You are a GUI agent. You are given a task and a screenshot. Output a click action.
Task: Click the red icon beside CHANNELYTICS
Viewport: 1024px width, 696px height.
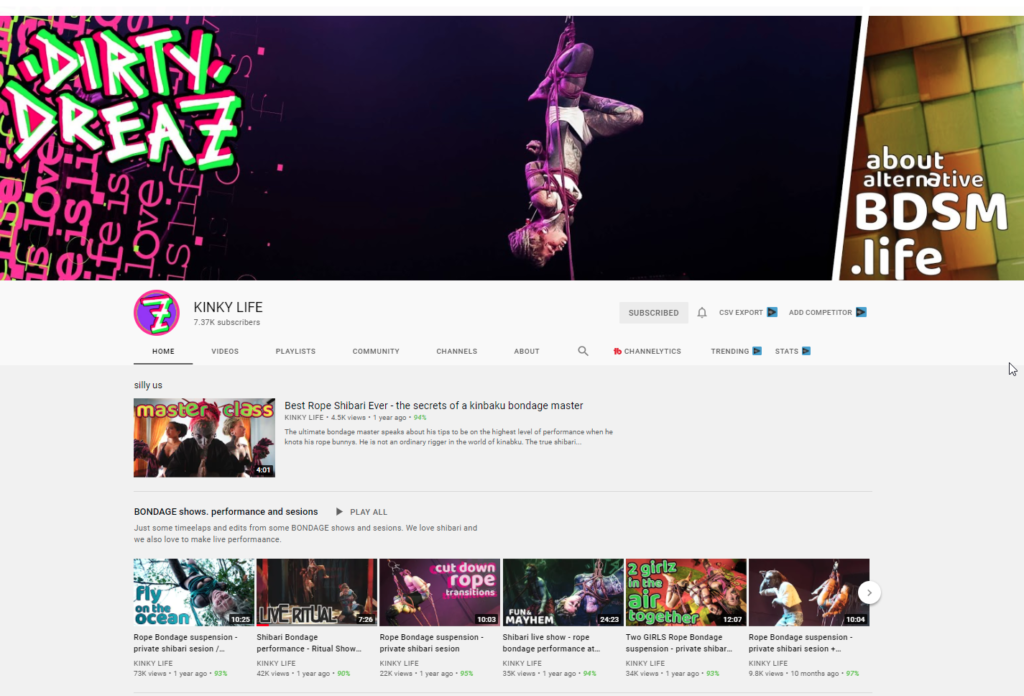click(x=617, y=351)
